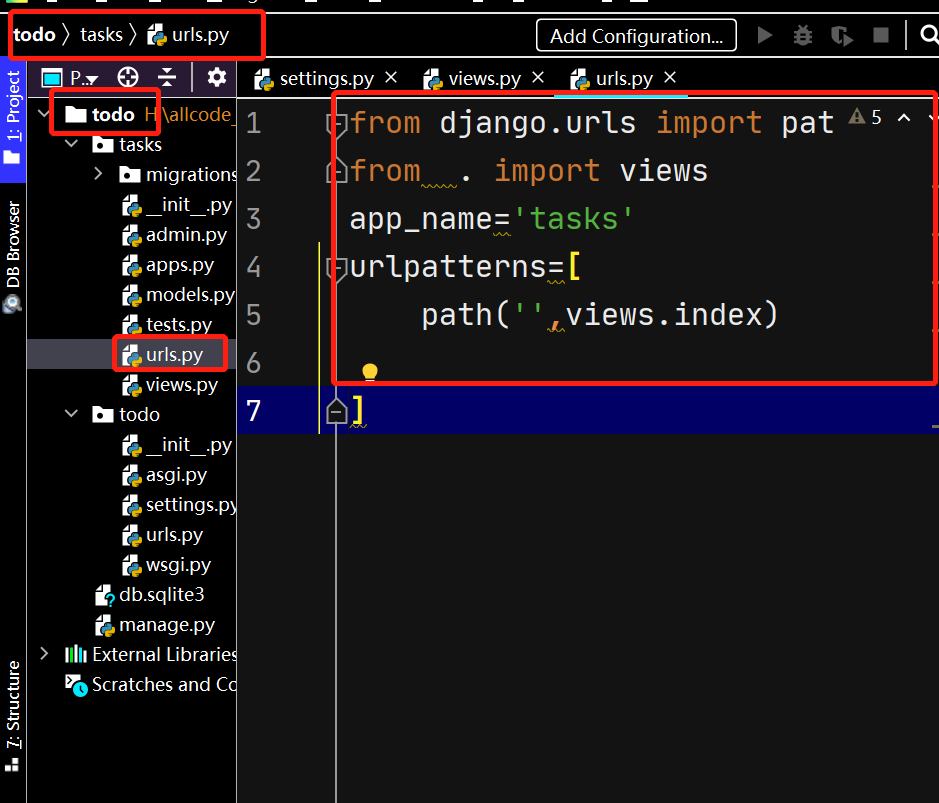Open the Project tool window tab

13,118
